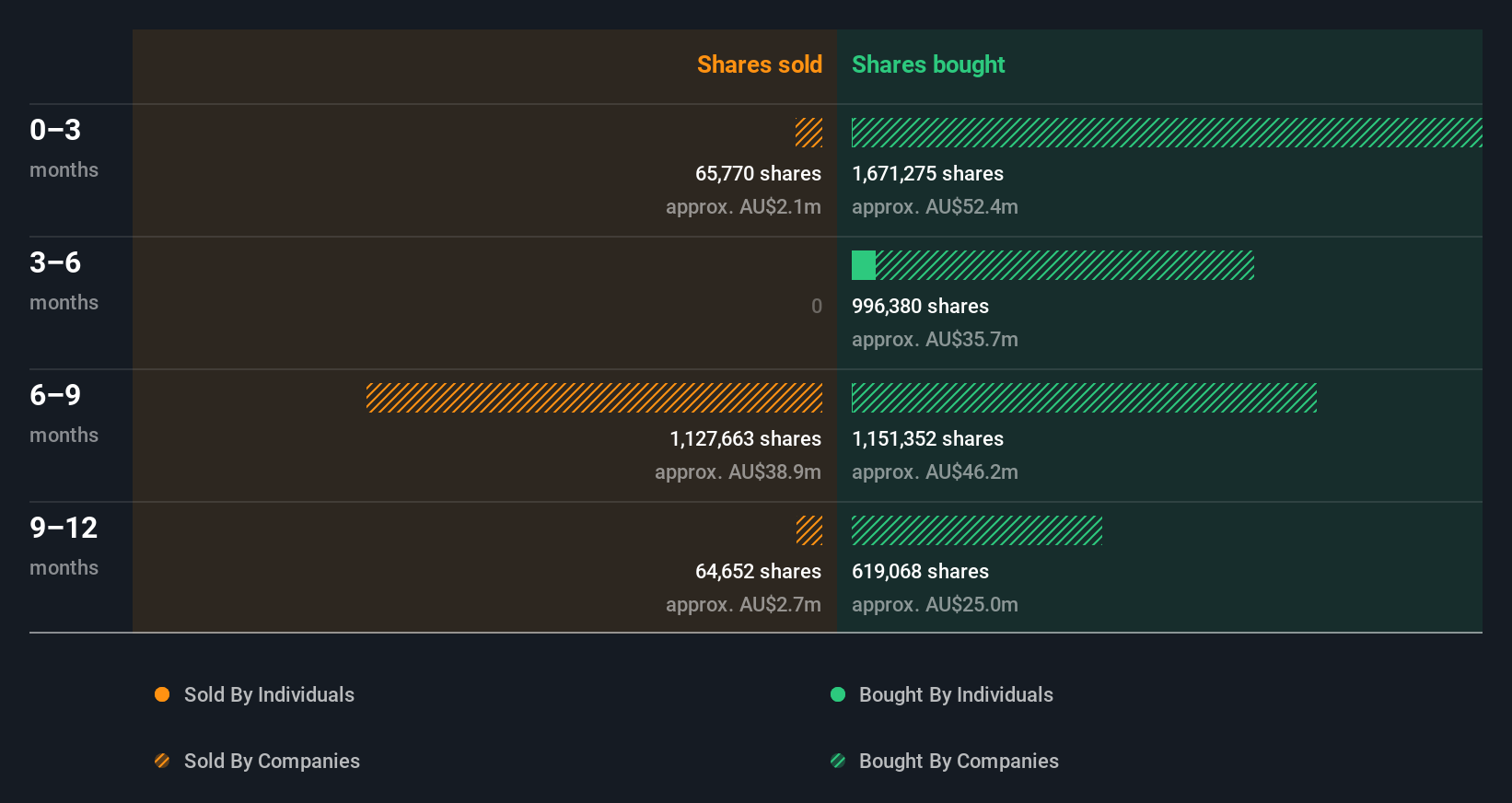
Task: Select the 9–12 months bought bar
Action: point(977,530)
